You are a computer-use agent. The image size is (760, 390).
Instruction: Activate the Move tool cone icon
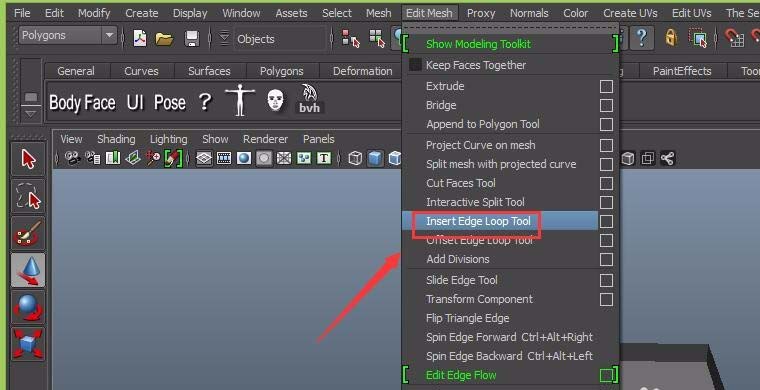point(28,270)
